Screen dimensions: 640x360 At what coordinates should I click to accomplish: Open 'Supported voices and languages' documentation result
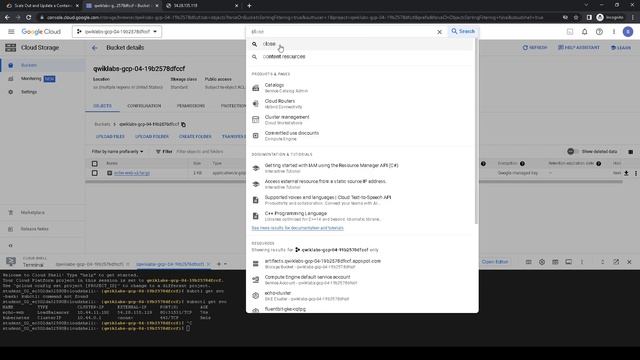point(360,200)
